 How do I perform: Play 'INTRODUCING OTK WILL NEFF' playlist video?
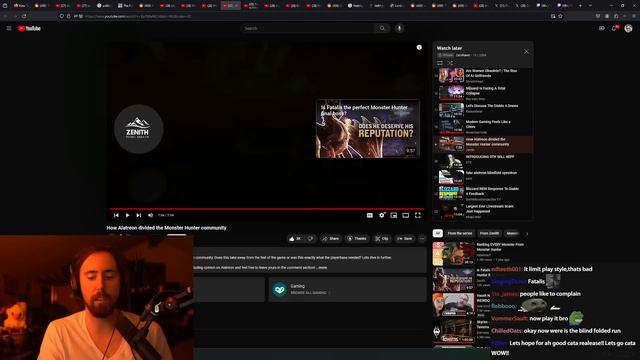483,161
